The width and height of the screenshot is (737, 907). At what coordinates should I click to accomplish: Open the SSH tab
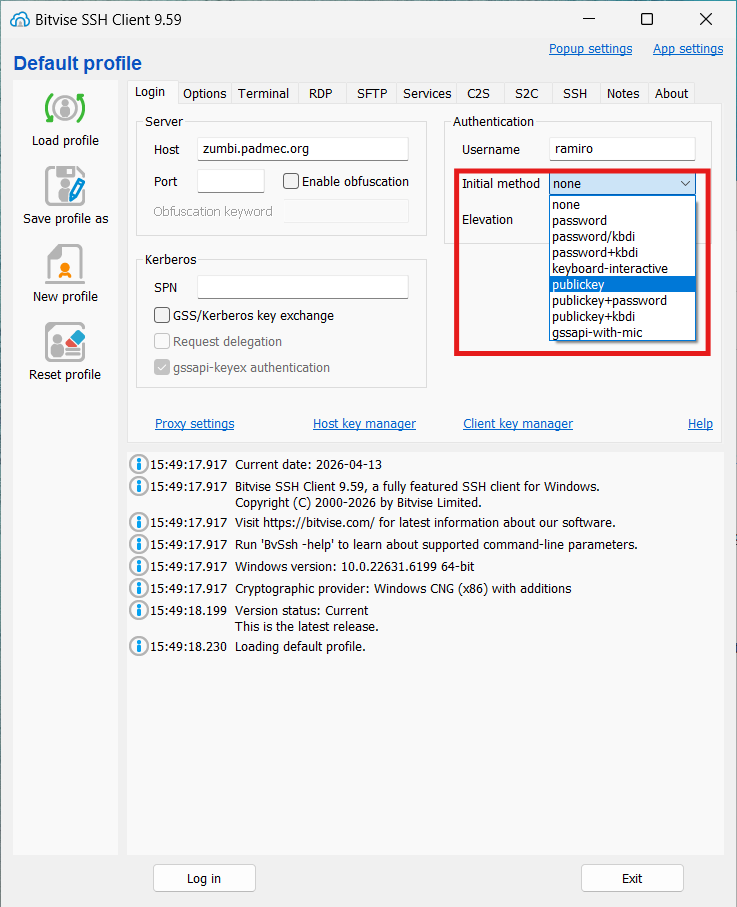pyautogui.click(x=575, y=94)
